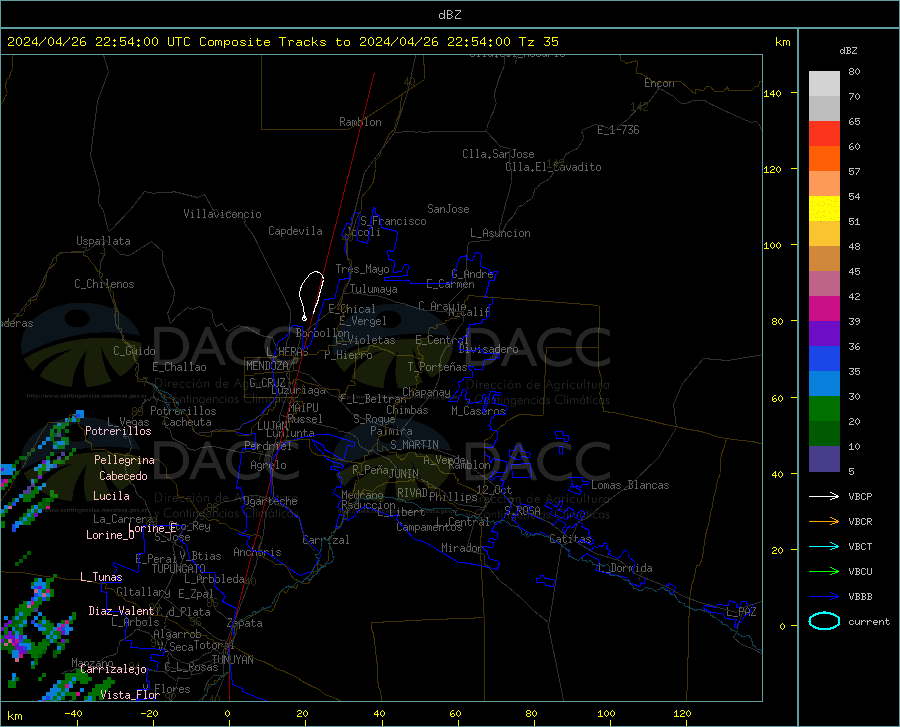
Task: Click the TUPUNGATO label
Action: [179, 569]
